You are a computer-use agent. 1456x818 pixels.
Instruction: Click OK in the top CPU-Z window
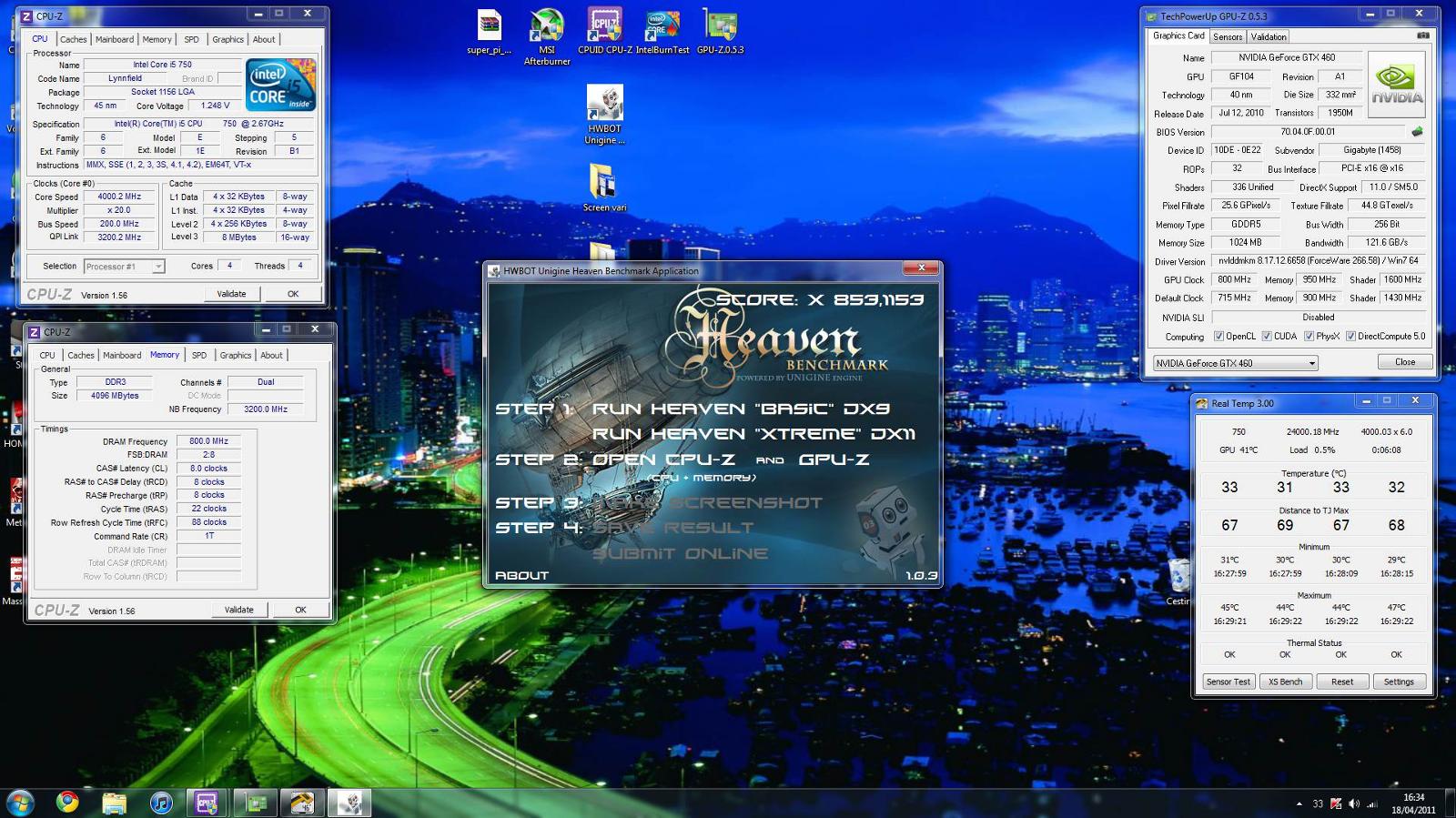pos(293,294)
